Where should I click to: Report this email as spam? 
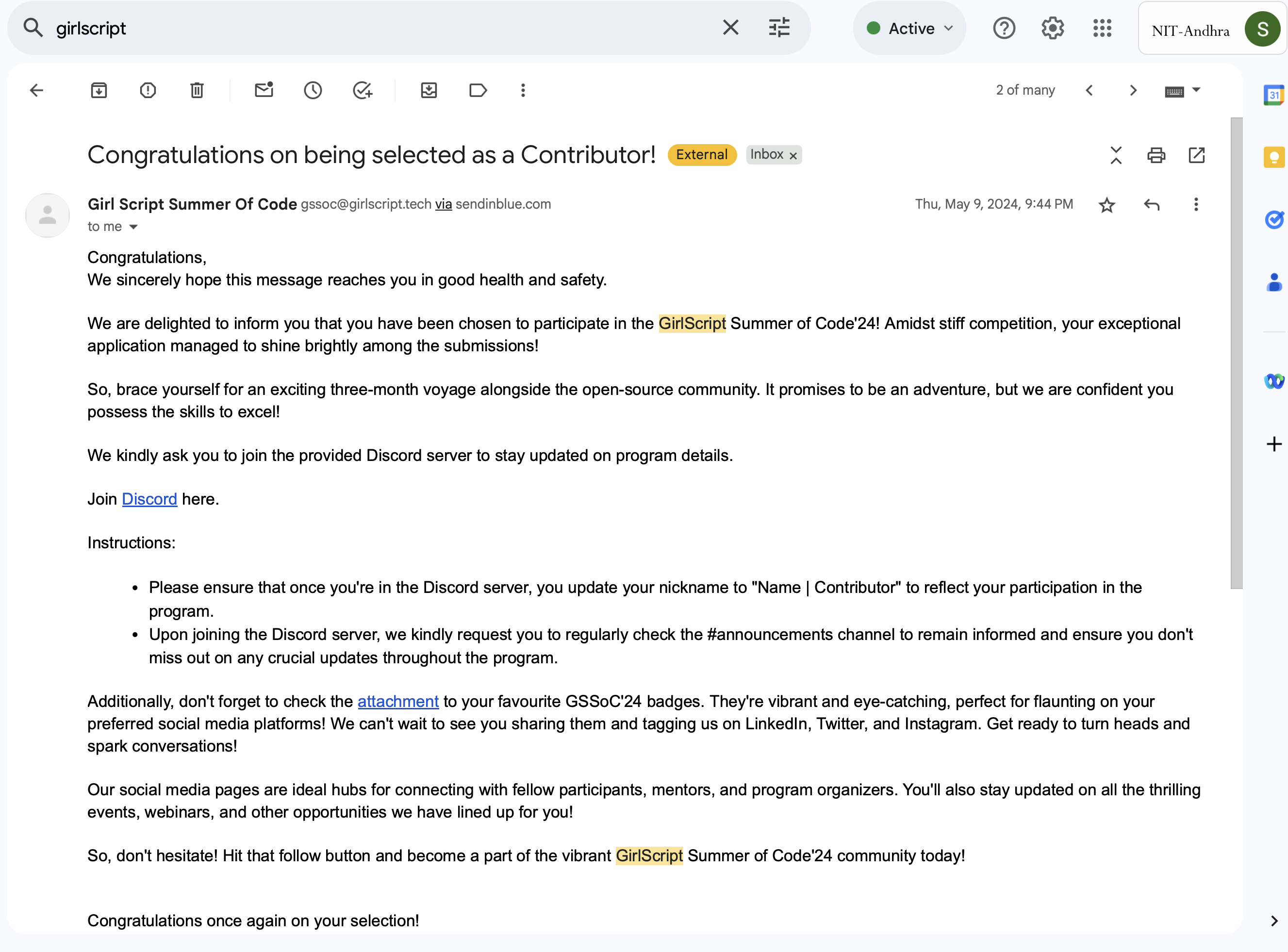coord(148,90)
